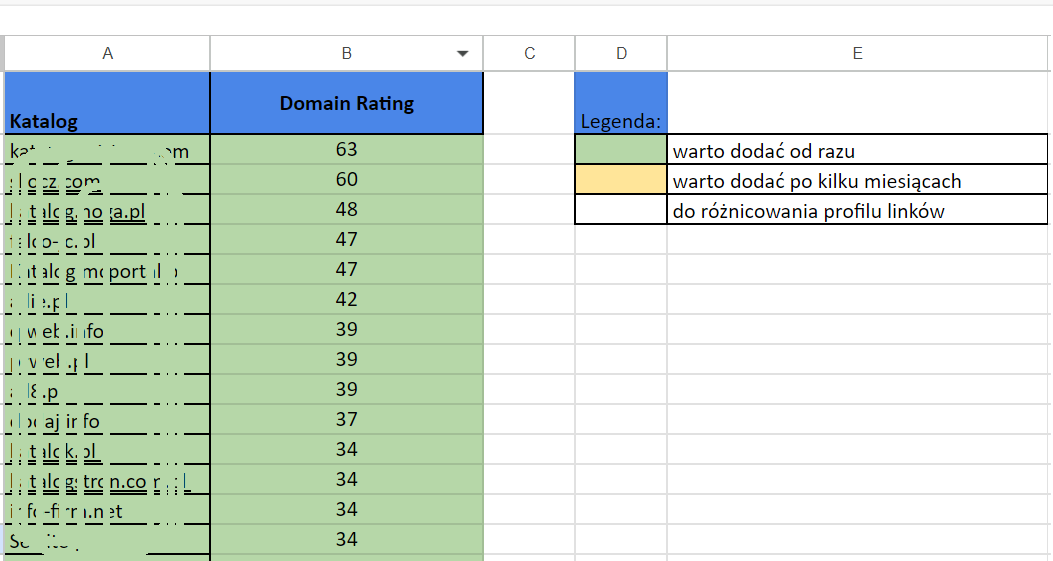Select column A header
This screenshot has height=561, width=1053.
point(107,54)
